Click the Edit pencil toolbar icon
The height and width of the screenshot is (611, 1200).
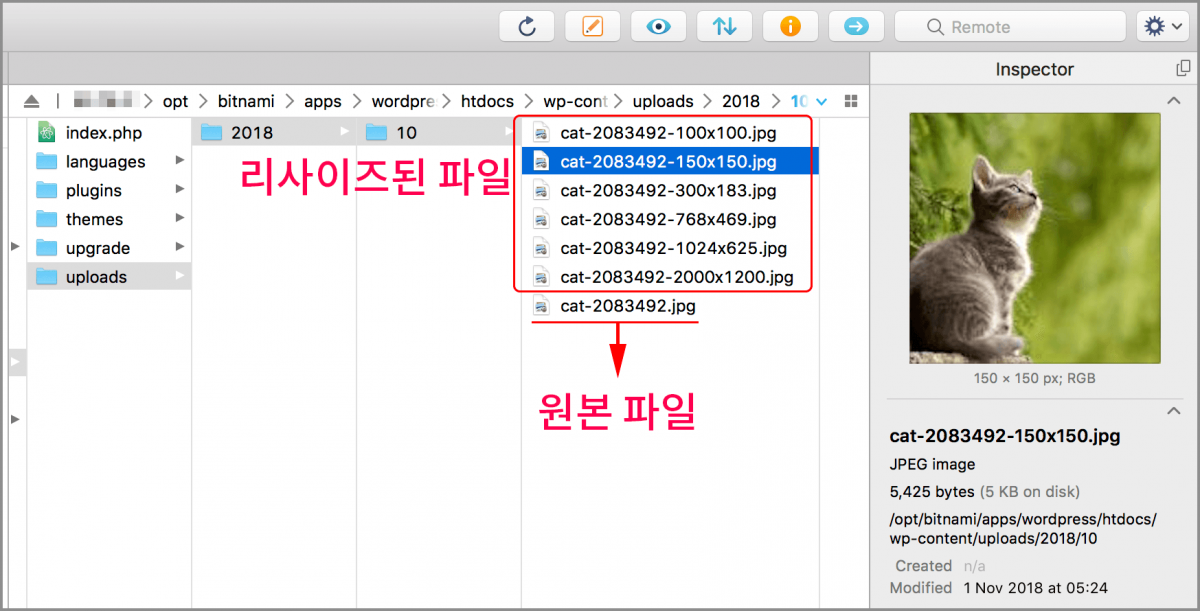click(x=593, y=26)
